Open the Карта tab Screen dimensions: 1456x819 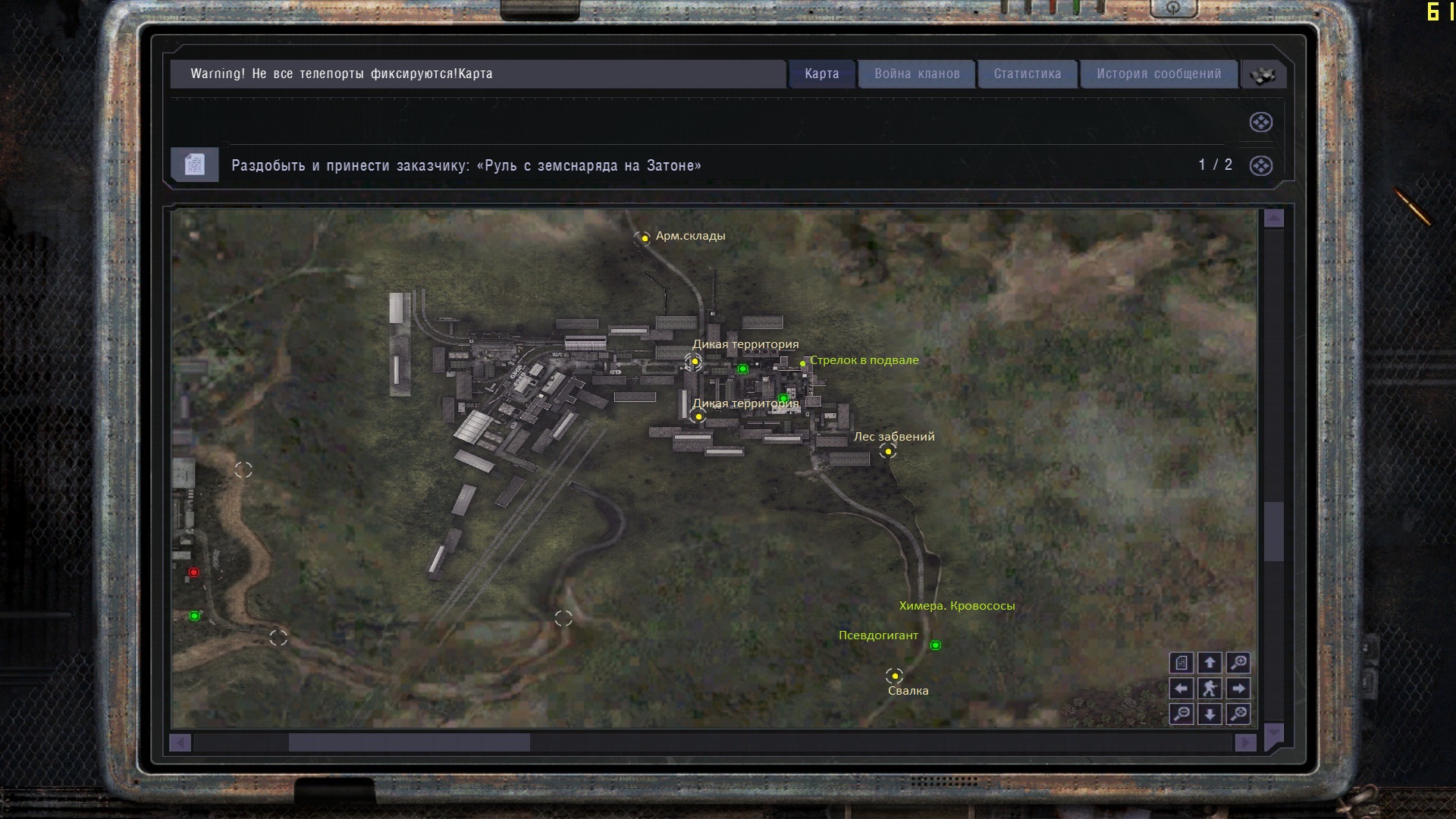pyautogui.click(x=821, y=74)
